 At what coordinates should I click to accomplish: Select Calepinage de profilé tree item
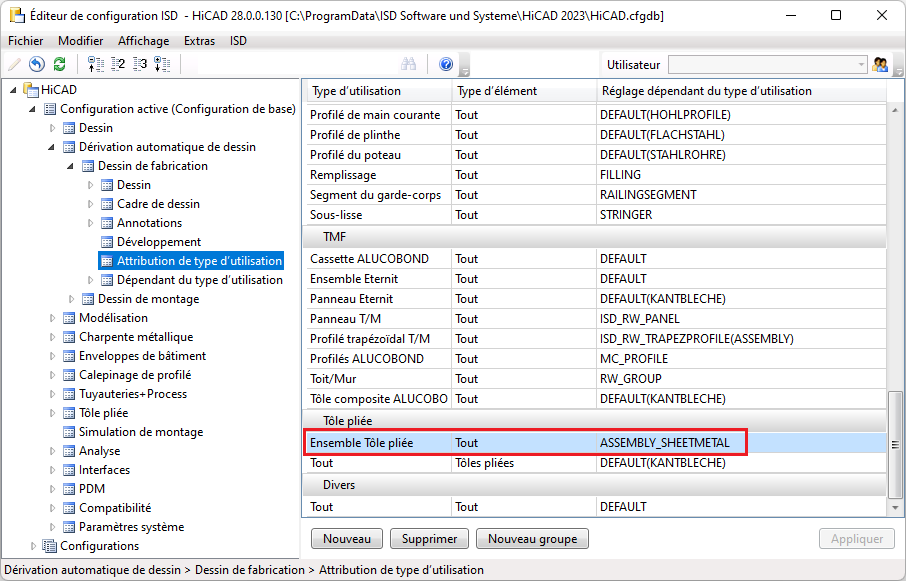[x=135, y=375]
